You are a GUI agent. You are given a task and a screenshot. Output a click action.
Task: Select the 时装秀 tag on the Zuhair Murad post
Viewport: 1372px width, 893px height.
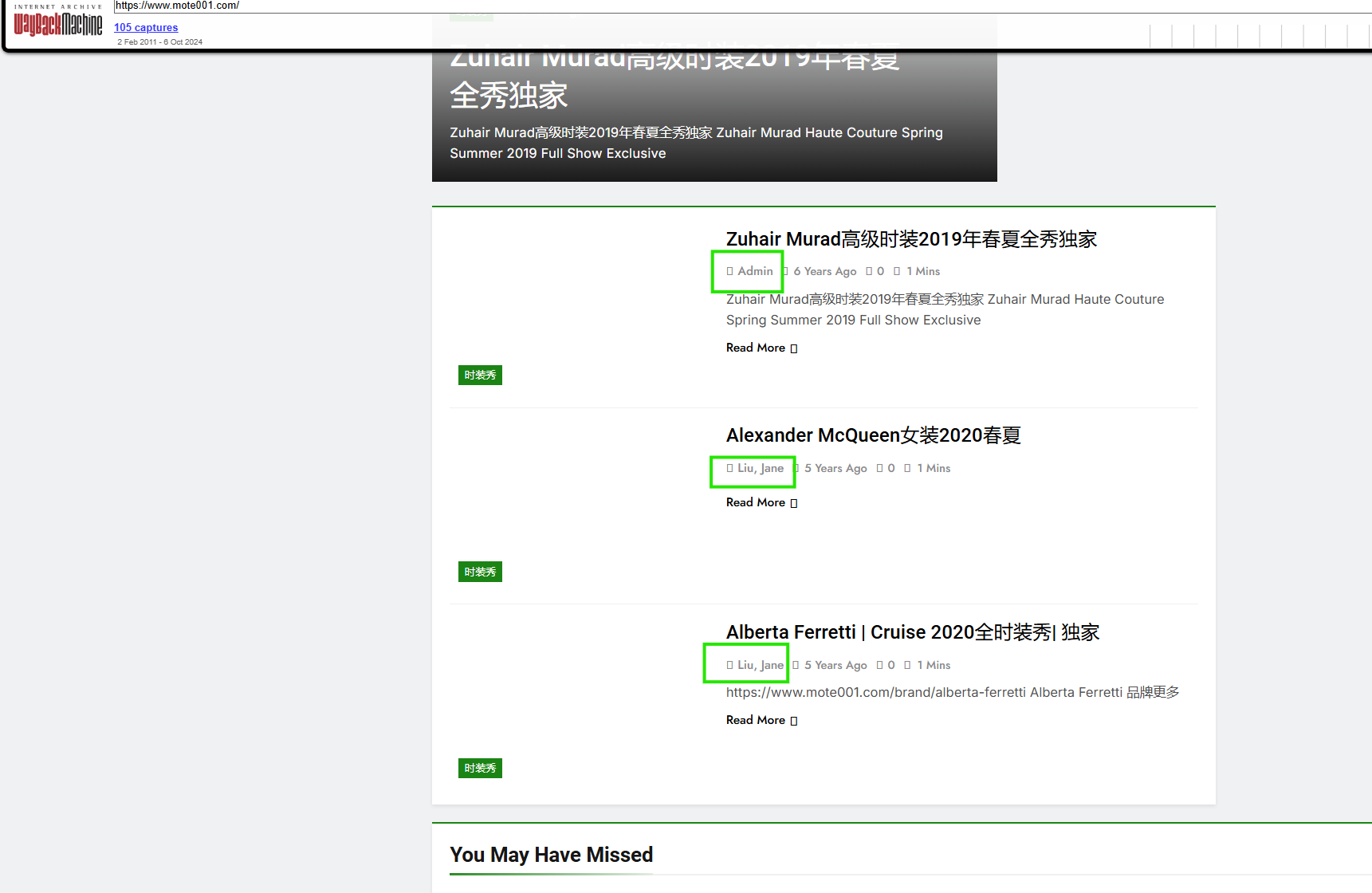point(480,375)
